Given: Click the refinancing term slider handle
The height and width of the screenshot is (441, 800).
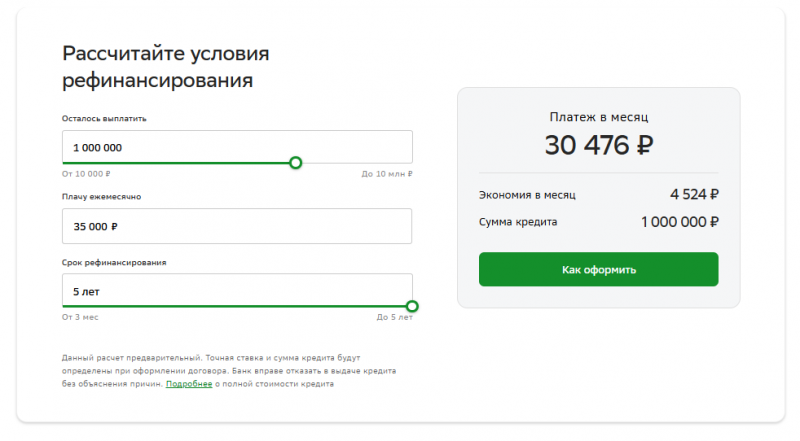Looking at the screenshot, I should pyautogui.click(x=412, y=306).
